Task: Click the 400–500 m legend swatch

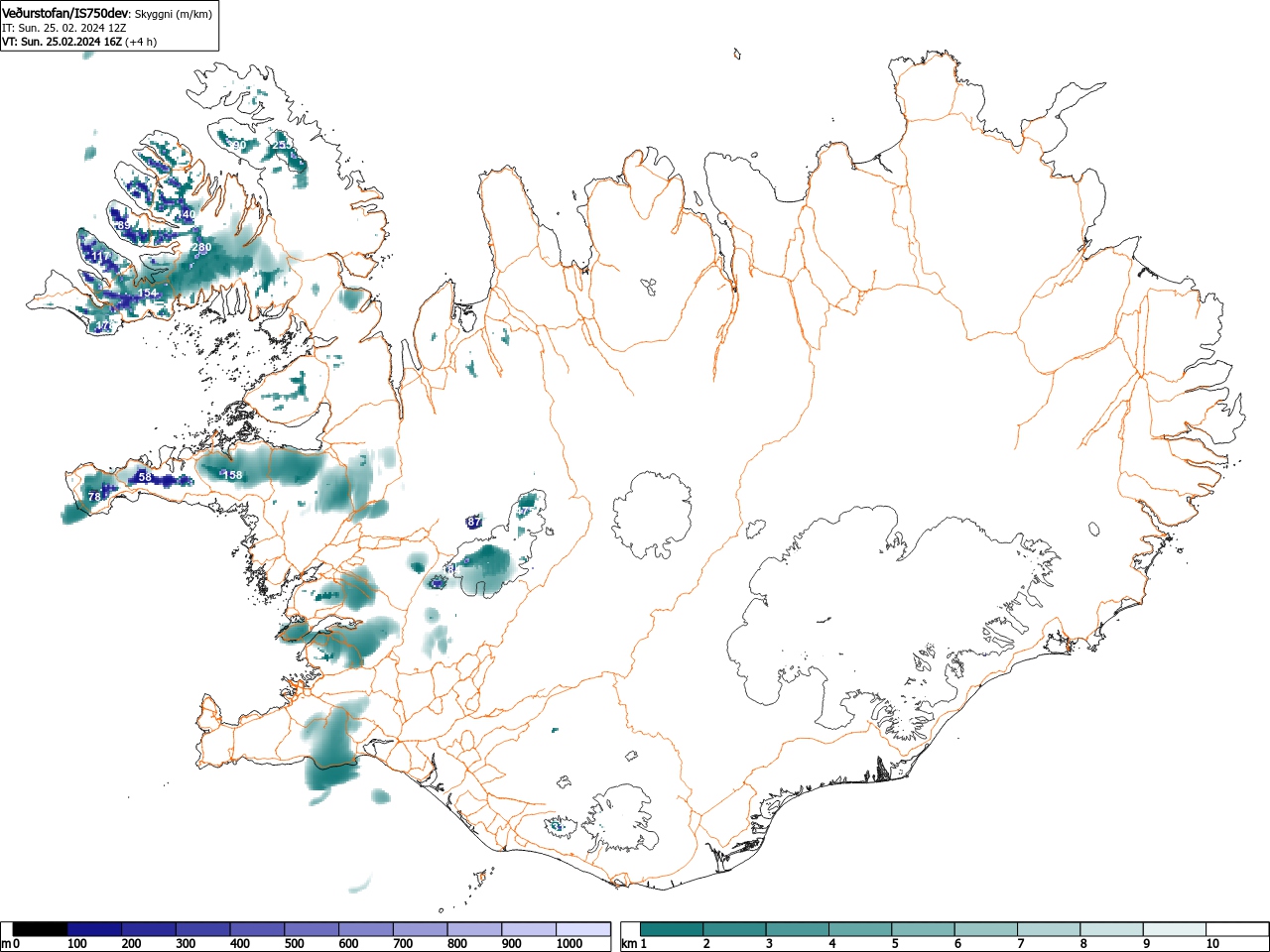Action: pos(258,929)
